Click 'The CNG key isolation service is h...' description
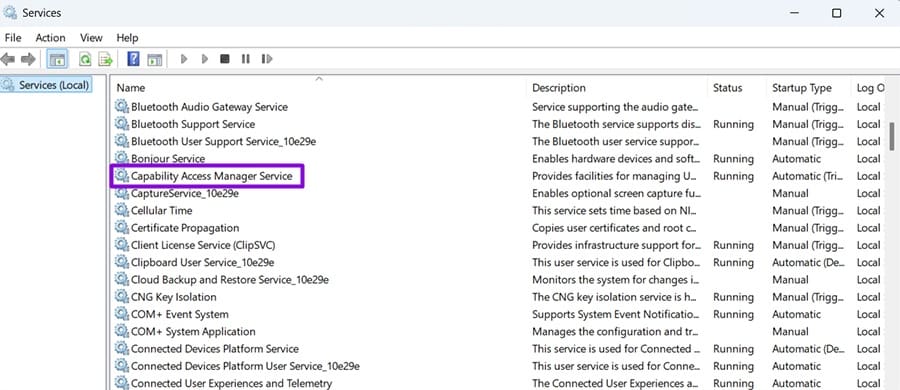 point(615,297)
